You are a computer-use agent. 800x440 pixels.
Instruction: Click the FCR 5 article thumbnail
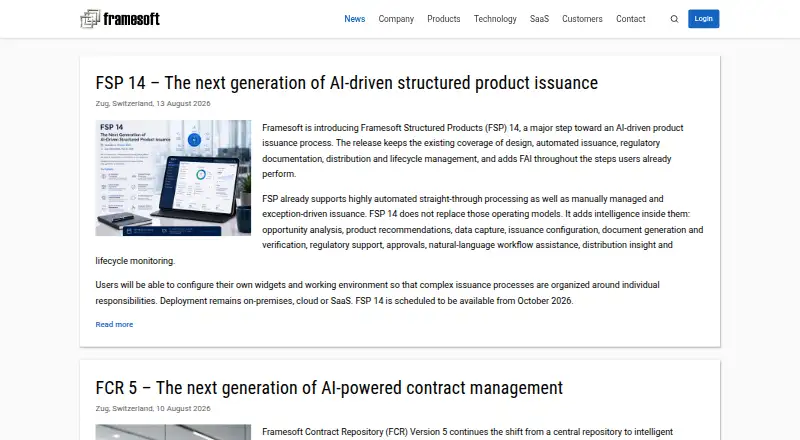point(173,432)
